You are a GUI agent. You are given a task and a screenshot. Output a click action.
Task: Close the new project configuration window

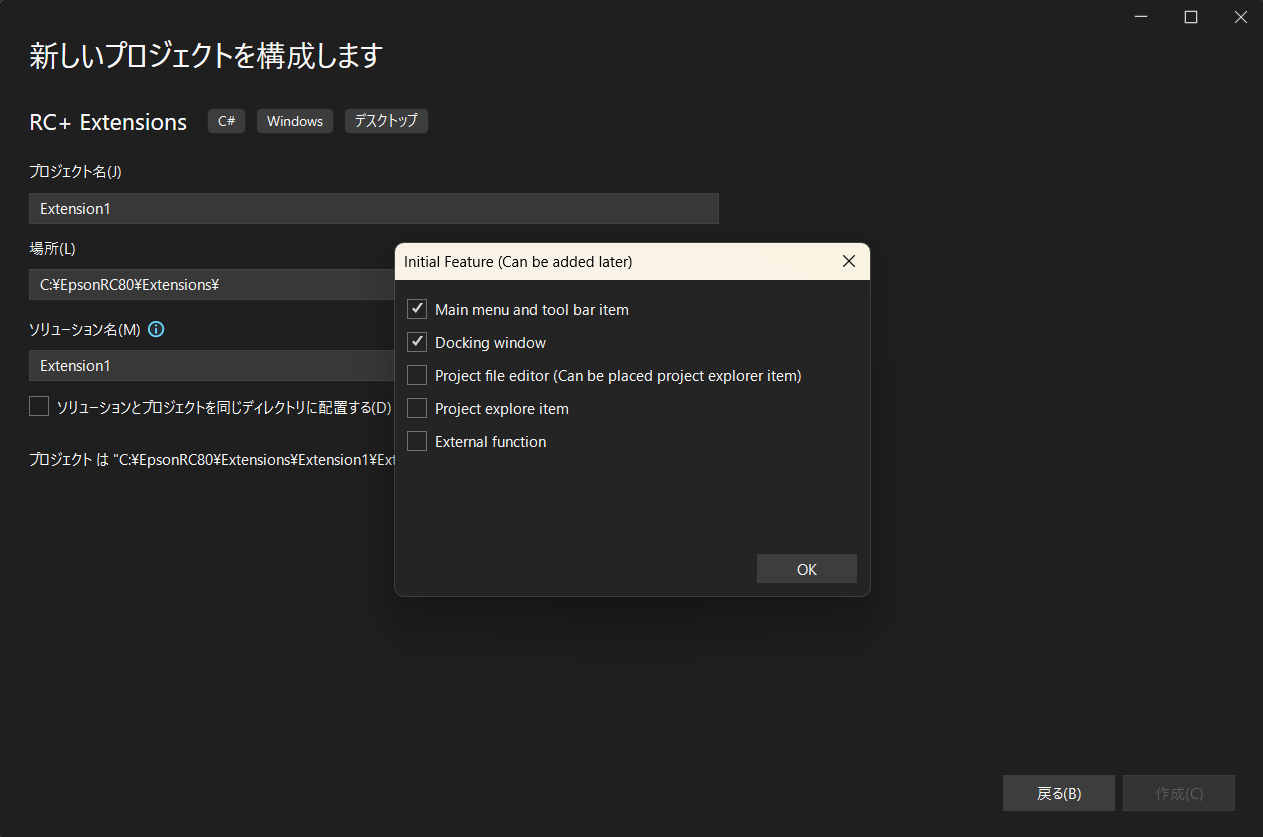coord(1239,17)
